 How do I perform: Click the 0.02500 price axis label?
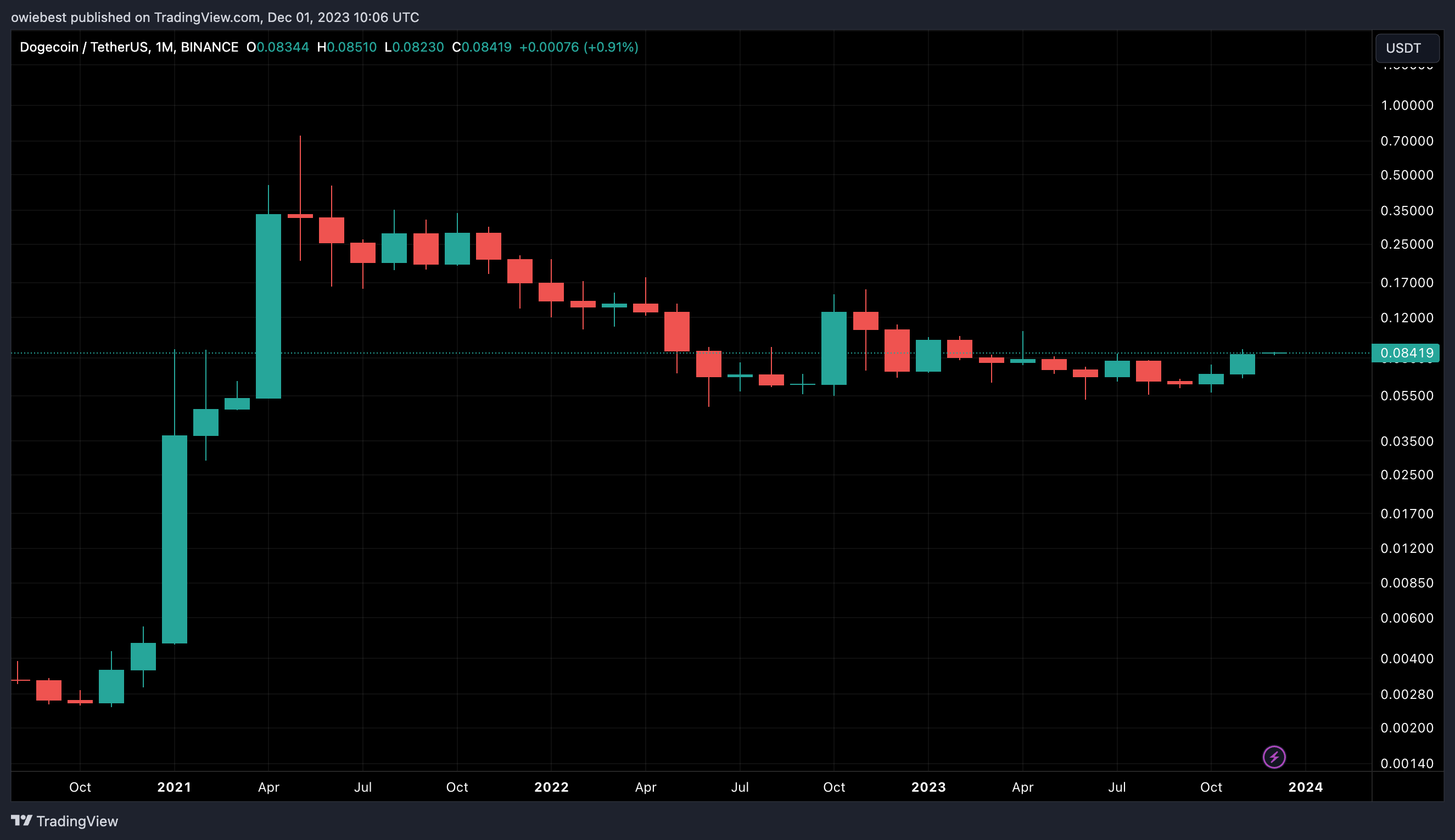[x=1407, y=475]
